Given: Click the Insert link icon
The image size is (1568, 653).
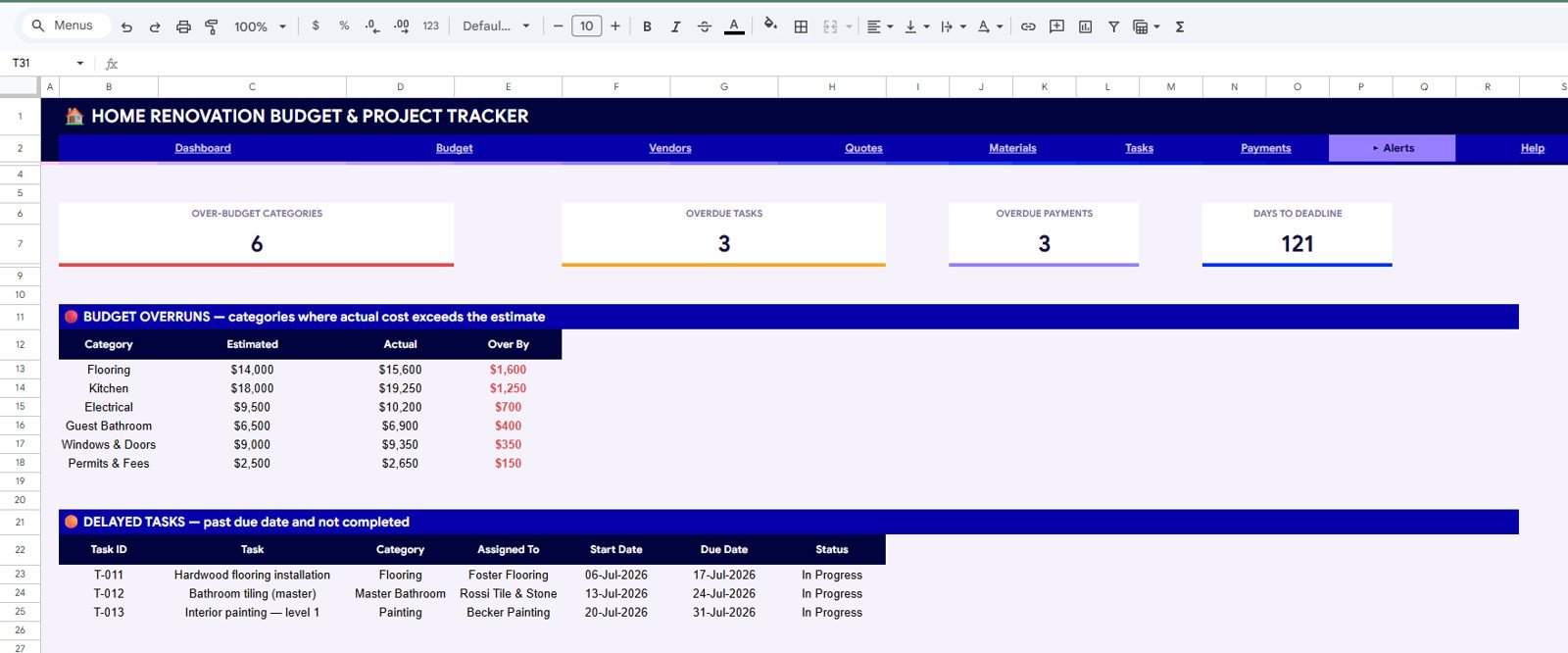Looking at the screenshot, I should (x=1028, y=26).
